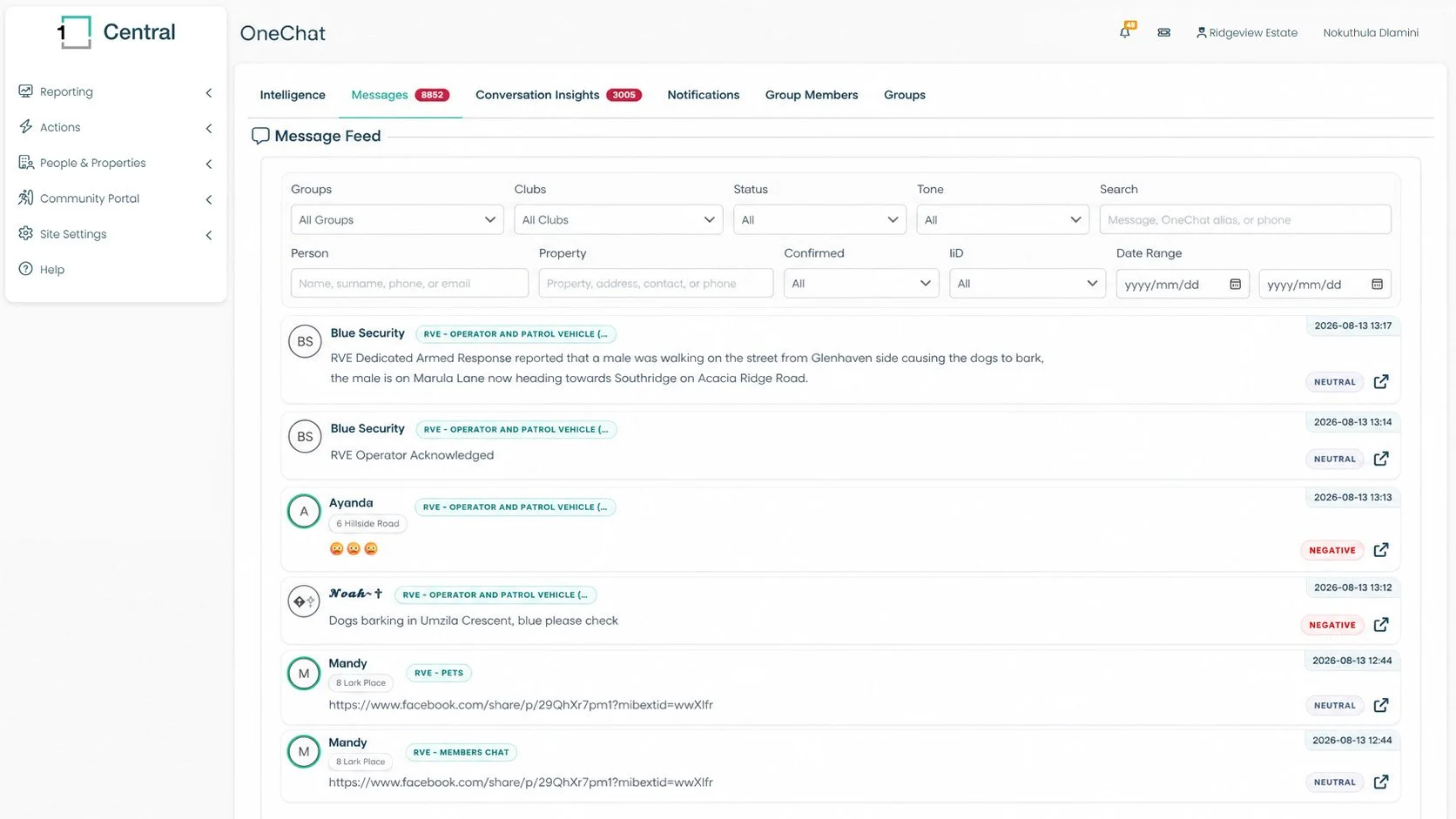1456x819 pixels.
Task: Expand the Site Settings chevron
Action: pyautogui.click(x=209, y=236)
